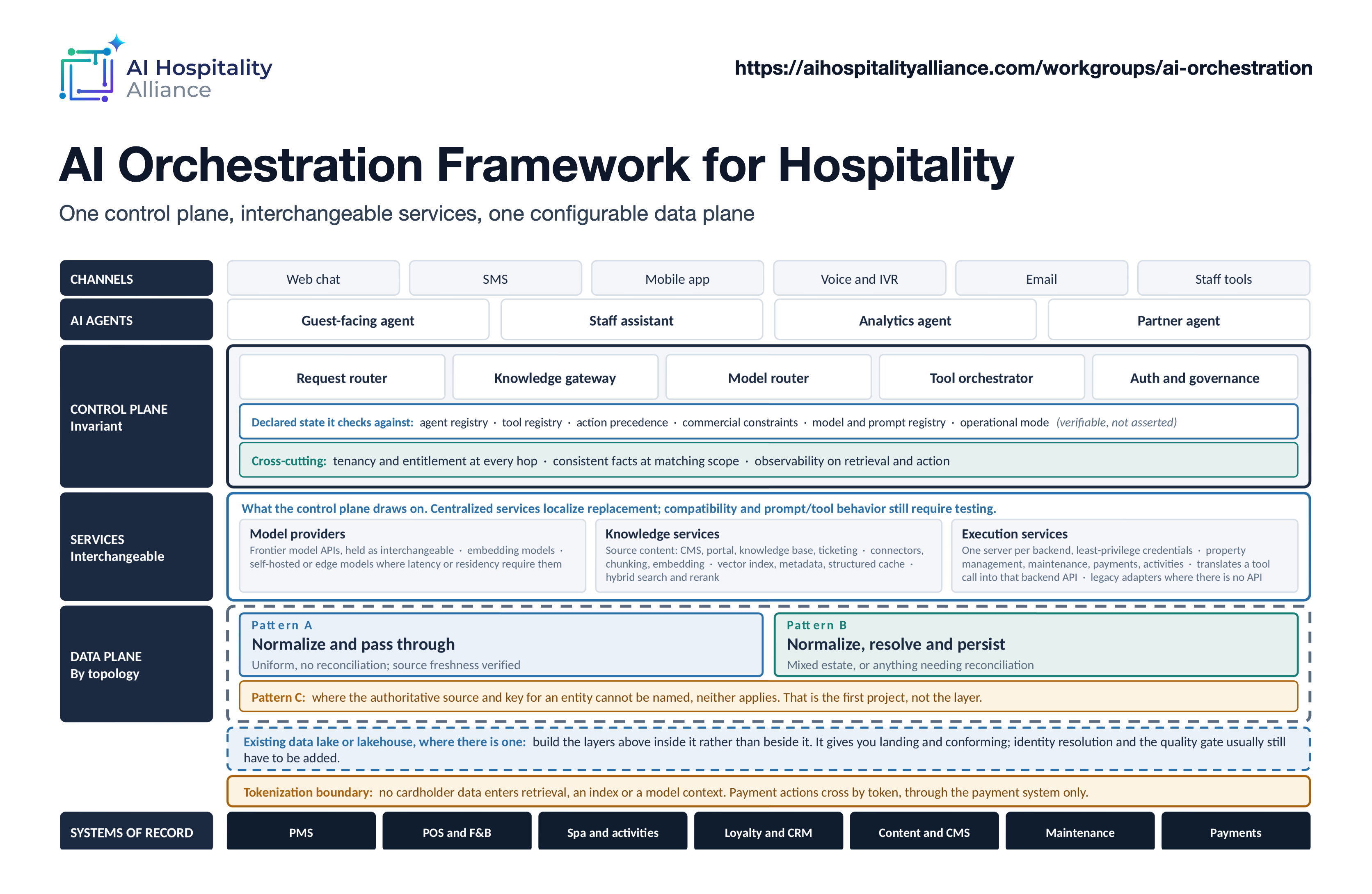Click the Voice and IVR box
This screenshot has height=894, width=1372.
(860, 279)
